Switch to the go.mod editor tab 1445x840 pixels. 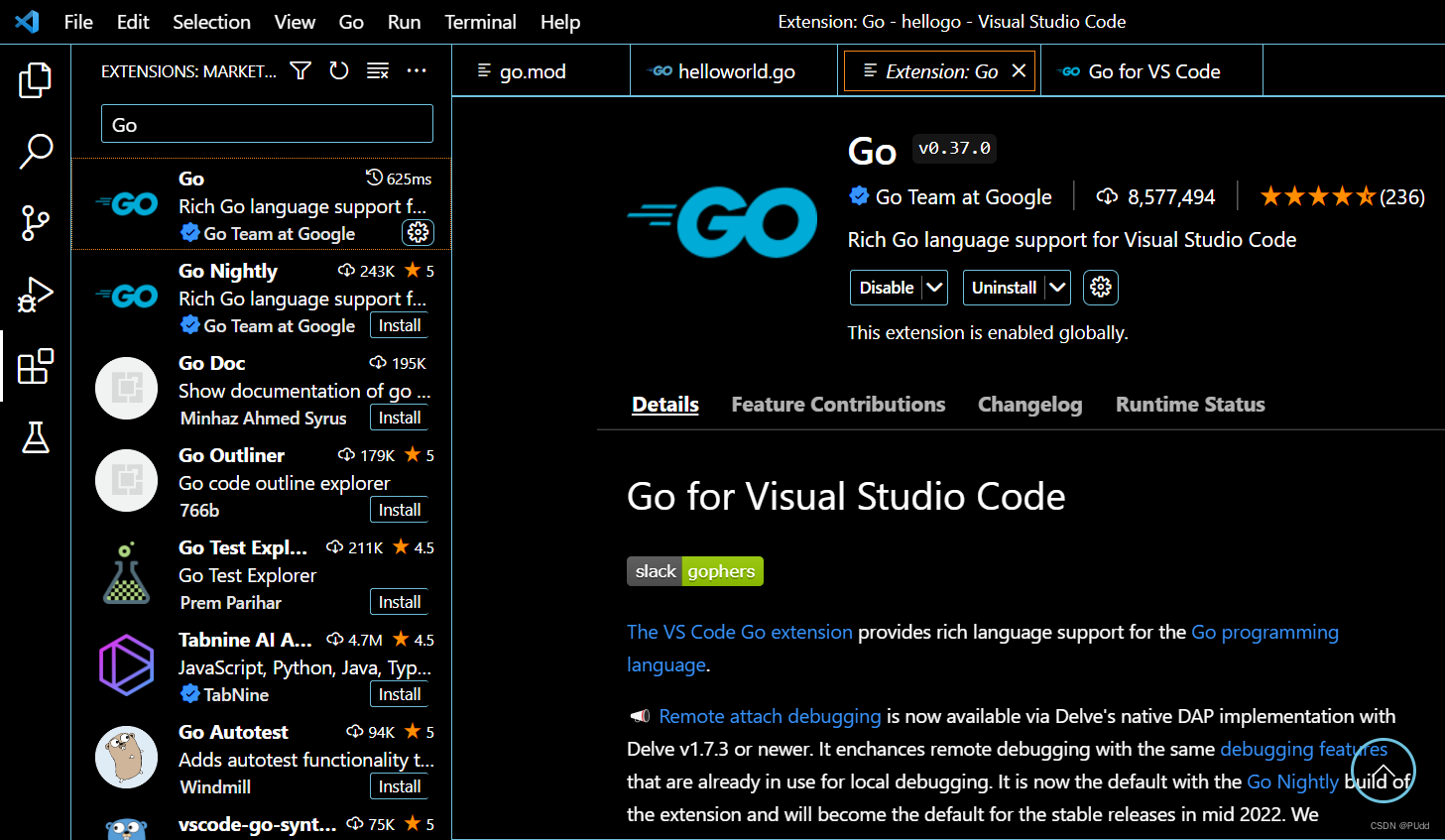(x=541, y=71)
